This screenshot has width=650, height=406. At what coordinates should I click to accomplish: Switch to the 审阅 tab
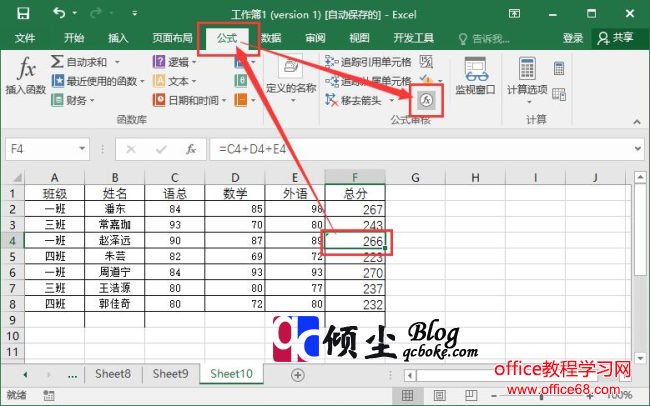tap(315, 38)
